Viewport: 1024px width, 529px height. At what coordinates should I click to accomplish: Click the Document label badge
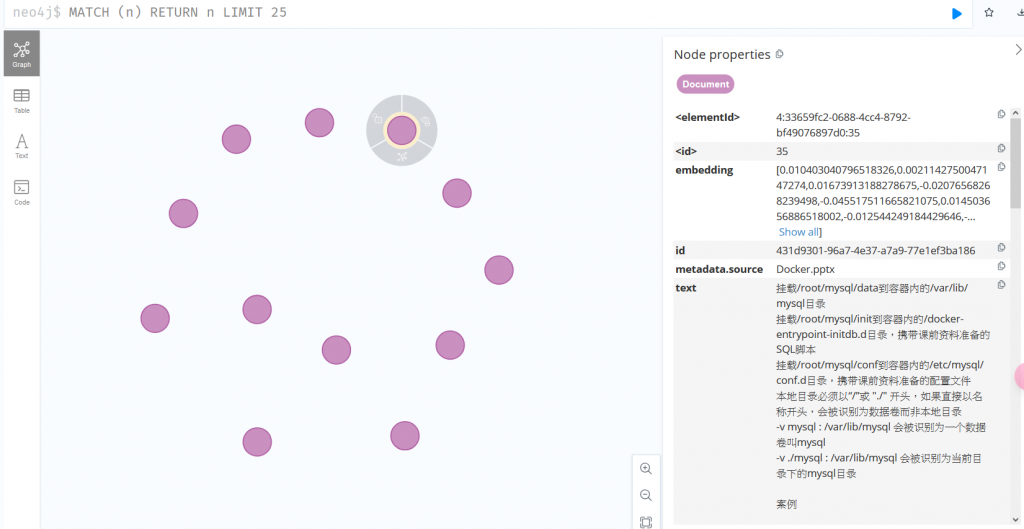click(705, 84)
